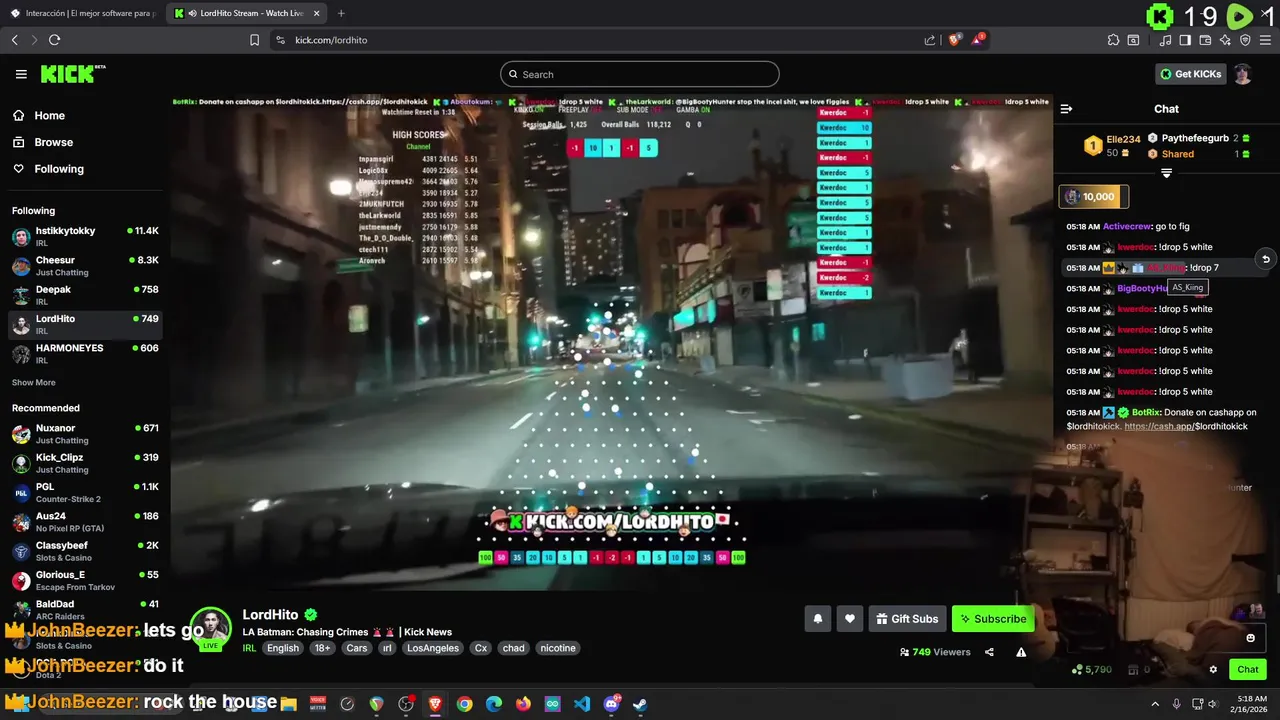Open a new browser tab
Viewport: 1280px width, 720px height.
(341, 13)
